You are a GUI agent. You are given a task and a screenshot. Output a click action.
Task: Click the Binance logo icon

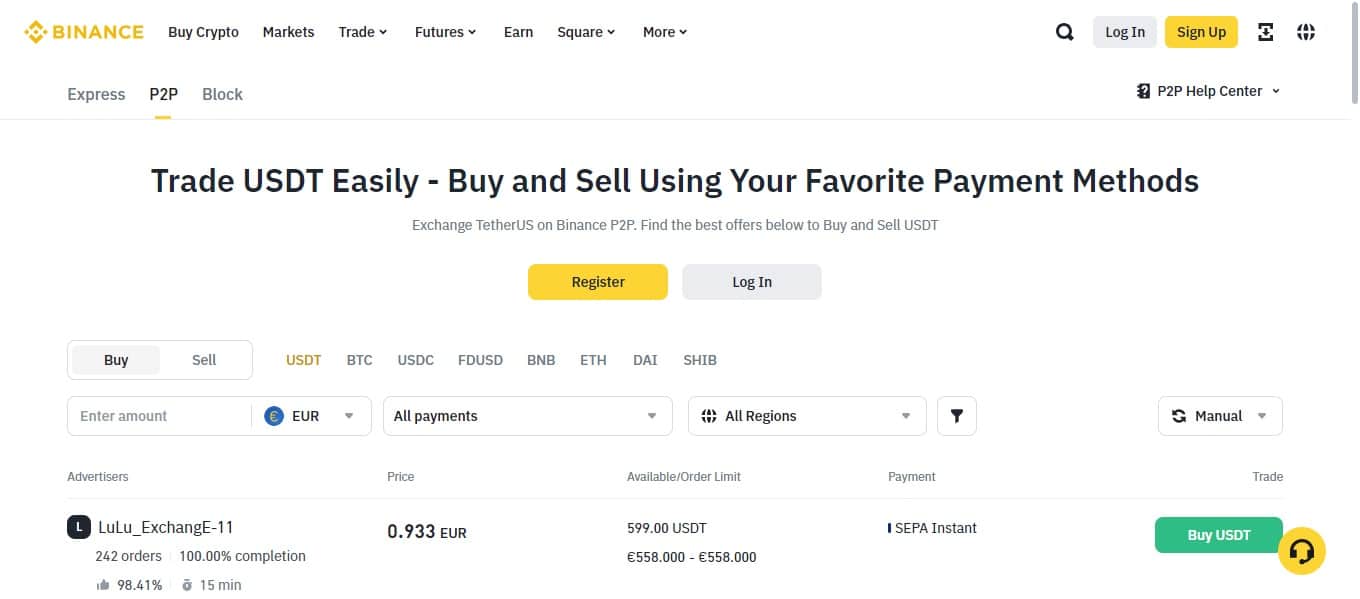coord(36,32)
